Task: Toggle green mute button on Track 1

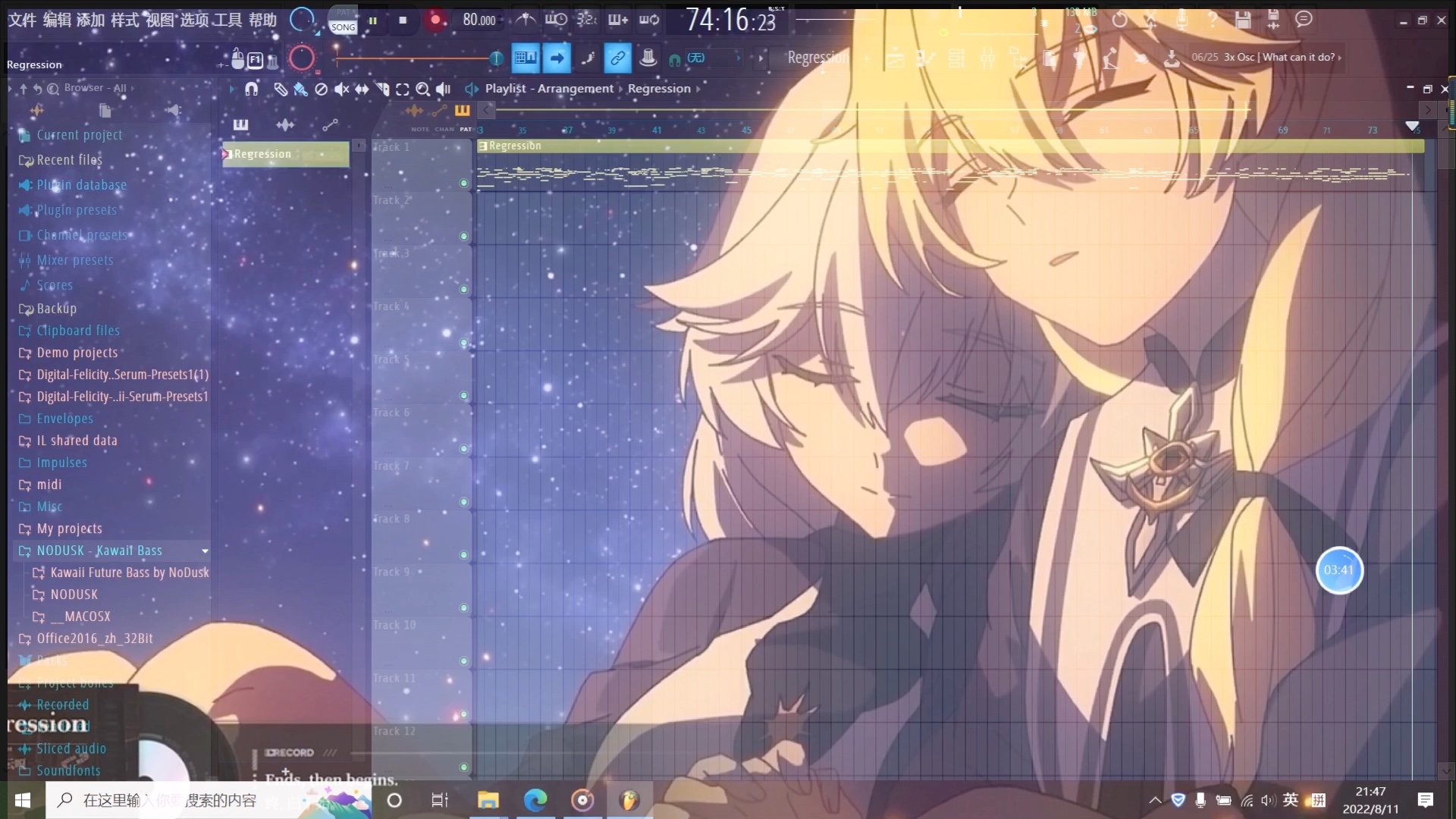Action: [464, 184]
